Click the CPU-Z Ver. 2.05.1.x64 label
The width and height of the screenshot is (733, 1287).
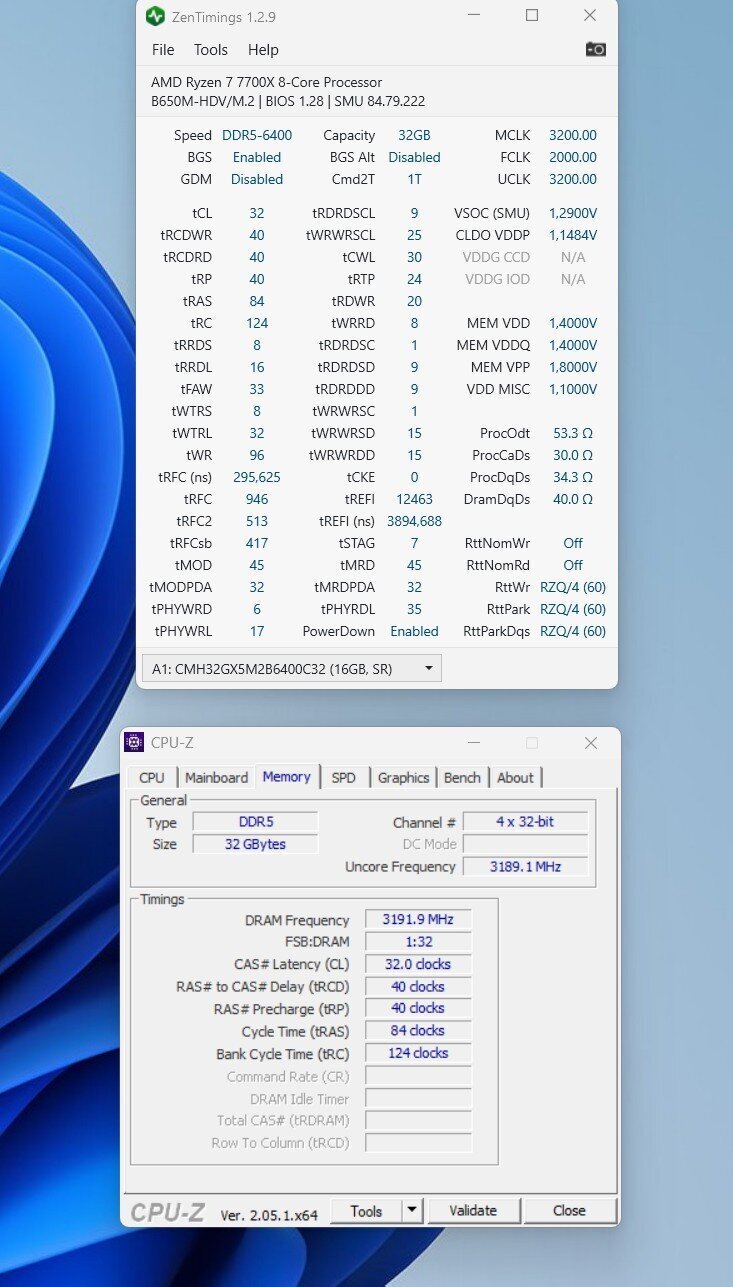click(x=269, y=1215)
